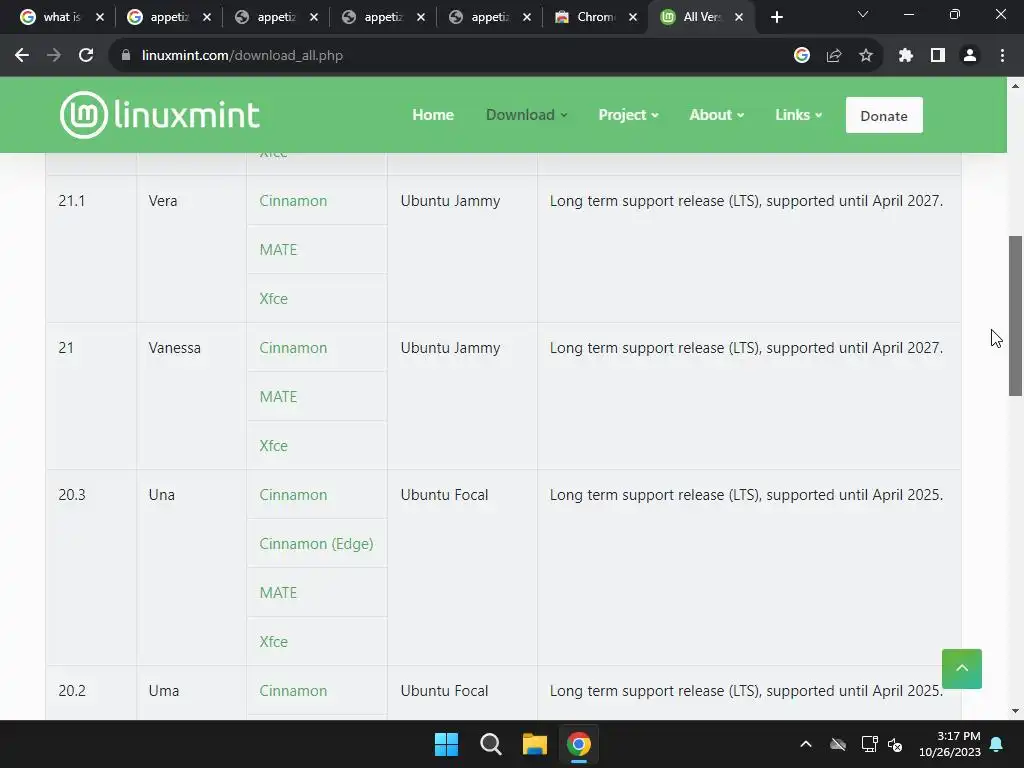Select version number '20.2' cell
This screenshot has width=1024, height=768.
(x=72, y=691)
